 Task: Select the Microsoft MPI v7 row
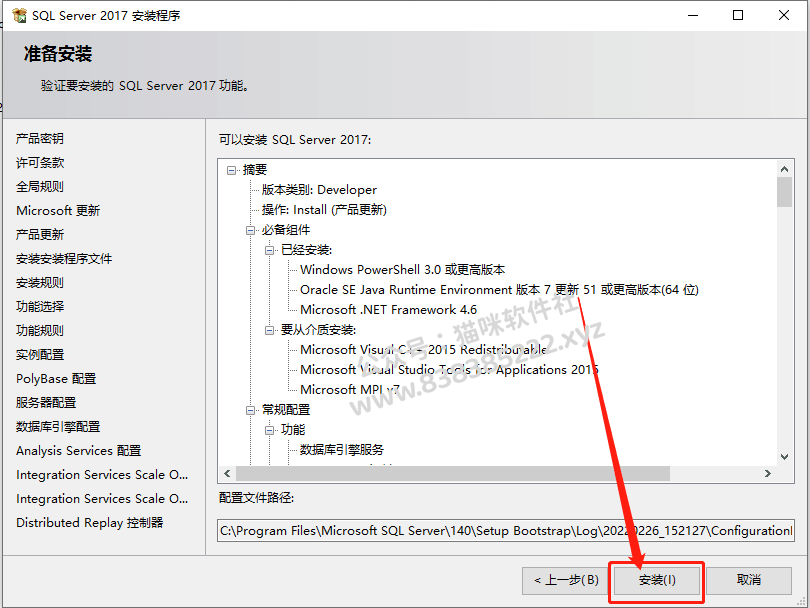350,389
